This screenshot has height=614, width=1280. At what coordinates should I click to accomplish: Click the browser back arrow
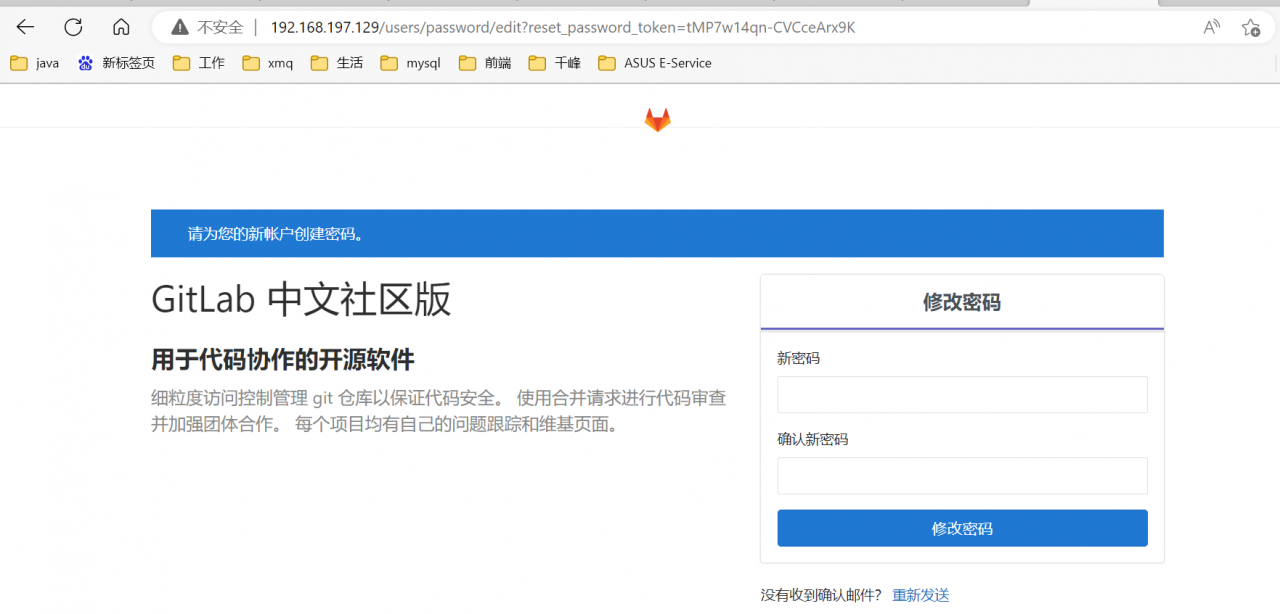coord(25,27)
